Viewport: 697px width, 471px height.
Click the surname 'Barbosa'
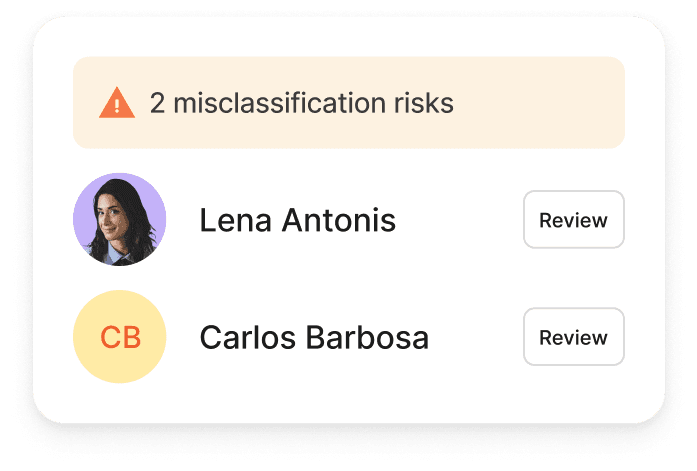pyautogui.click(x=371, y=338)
